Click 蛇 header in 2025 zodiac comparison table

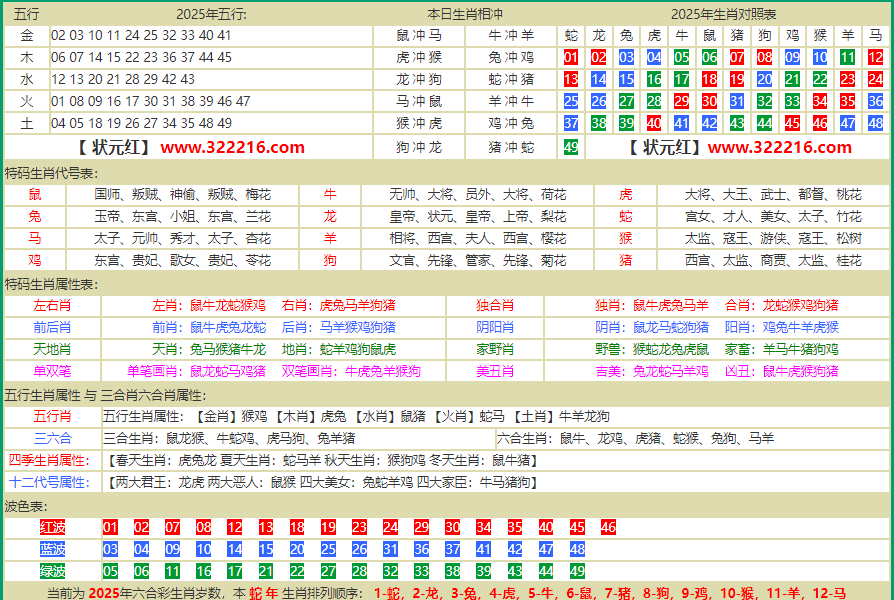[571, 36]
